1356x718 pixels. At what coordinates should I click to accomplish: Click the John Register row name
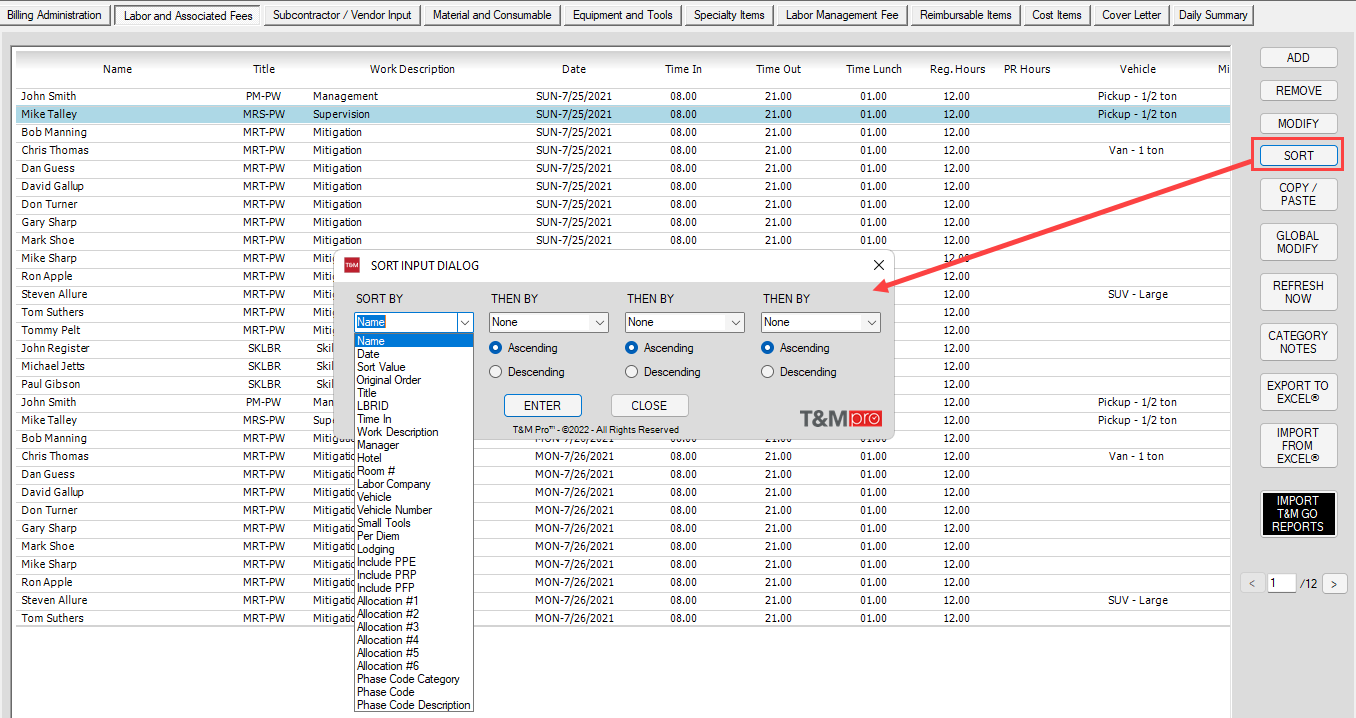pyautogui.click(x=55, y=348)
